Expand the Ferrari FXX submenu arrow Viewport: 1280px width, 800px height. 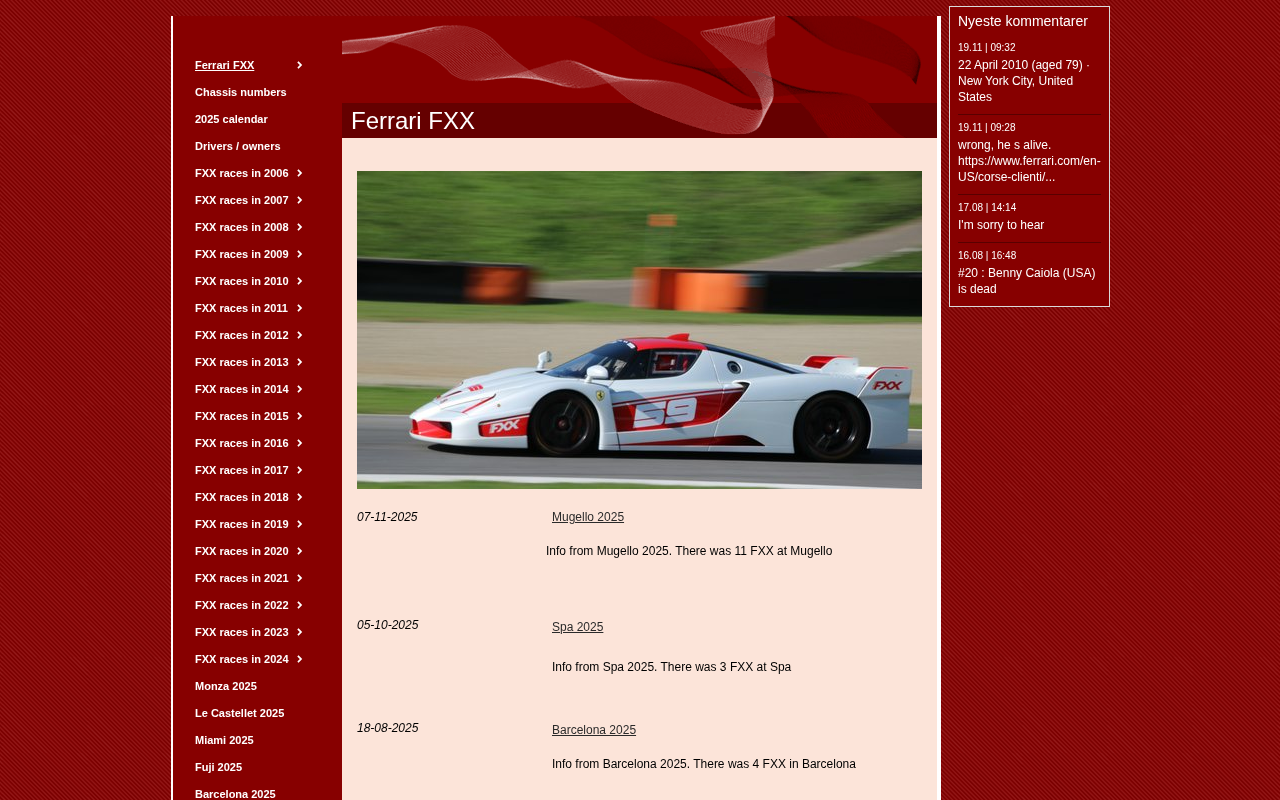[x=300, y=65]
